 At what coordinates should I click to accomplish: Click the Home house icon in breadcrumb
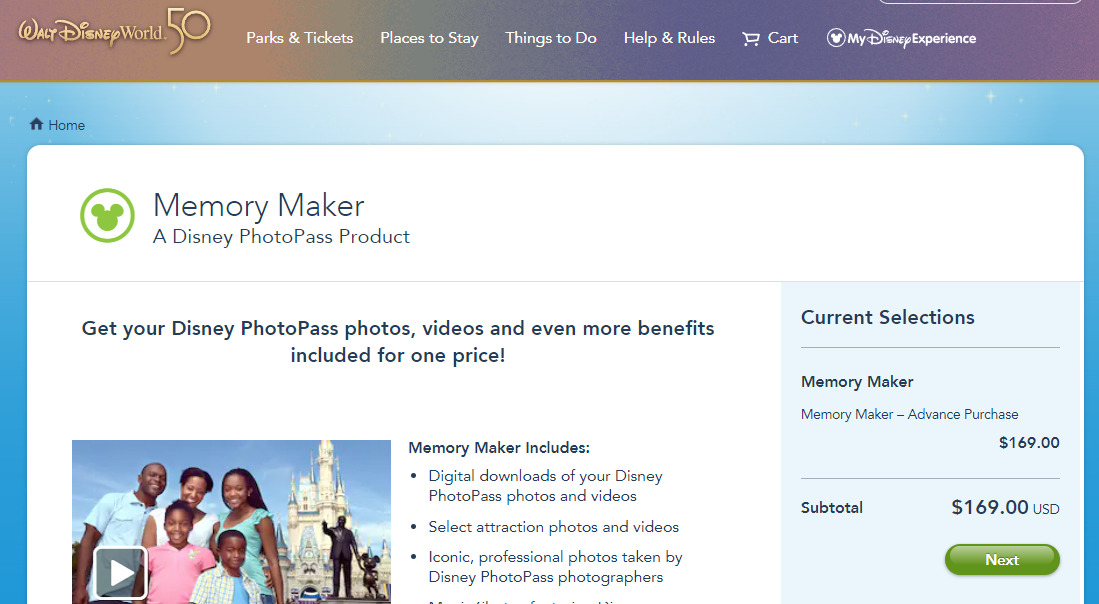tap(36, 124)
